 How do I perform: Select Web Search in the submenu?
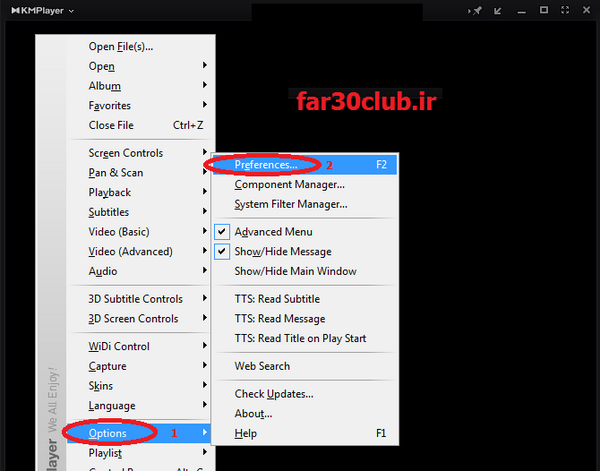[305, 366]
